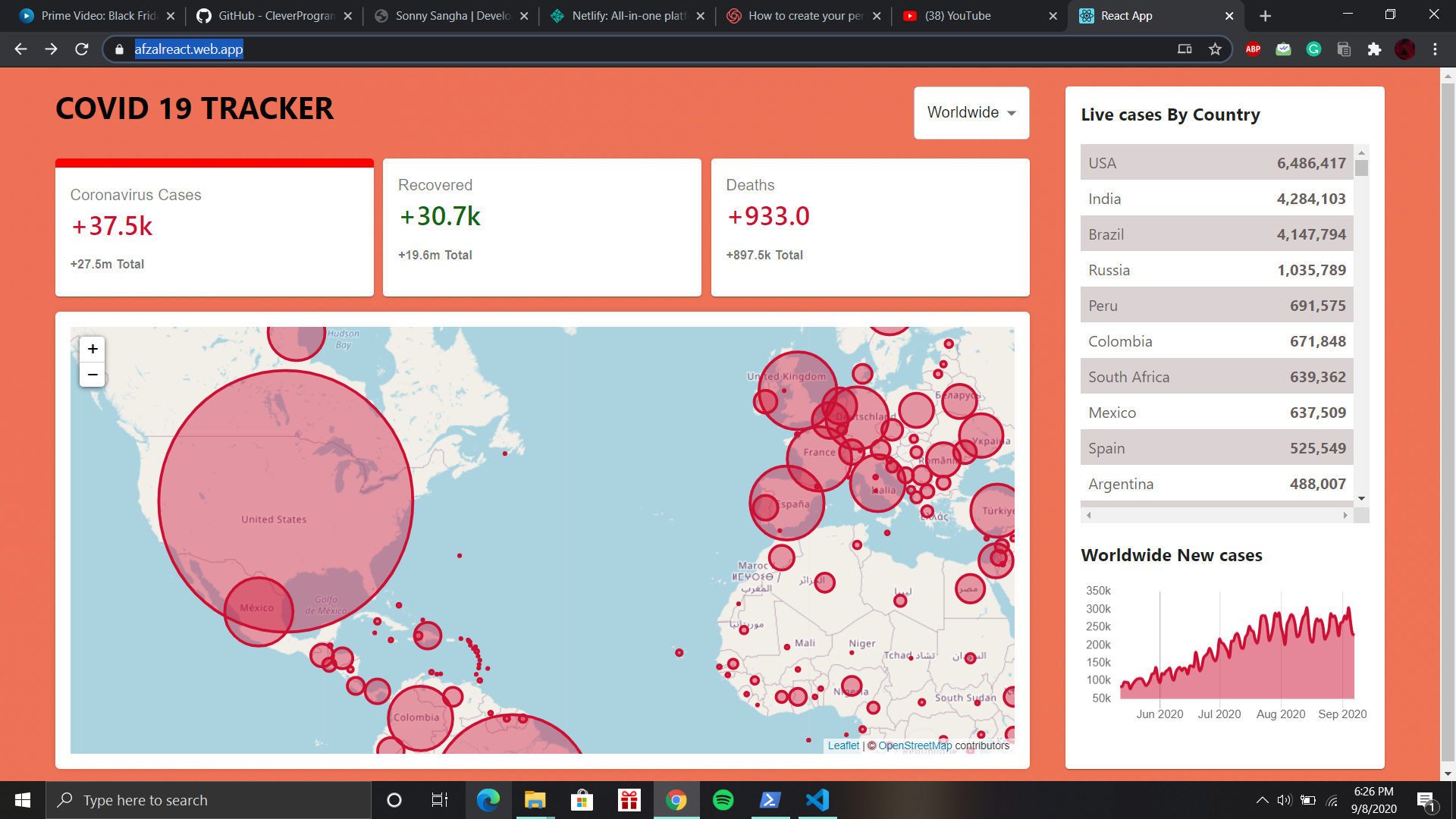Launch Visual Studio Code from taskbar
1456x819 pixels.
(817, 800)
